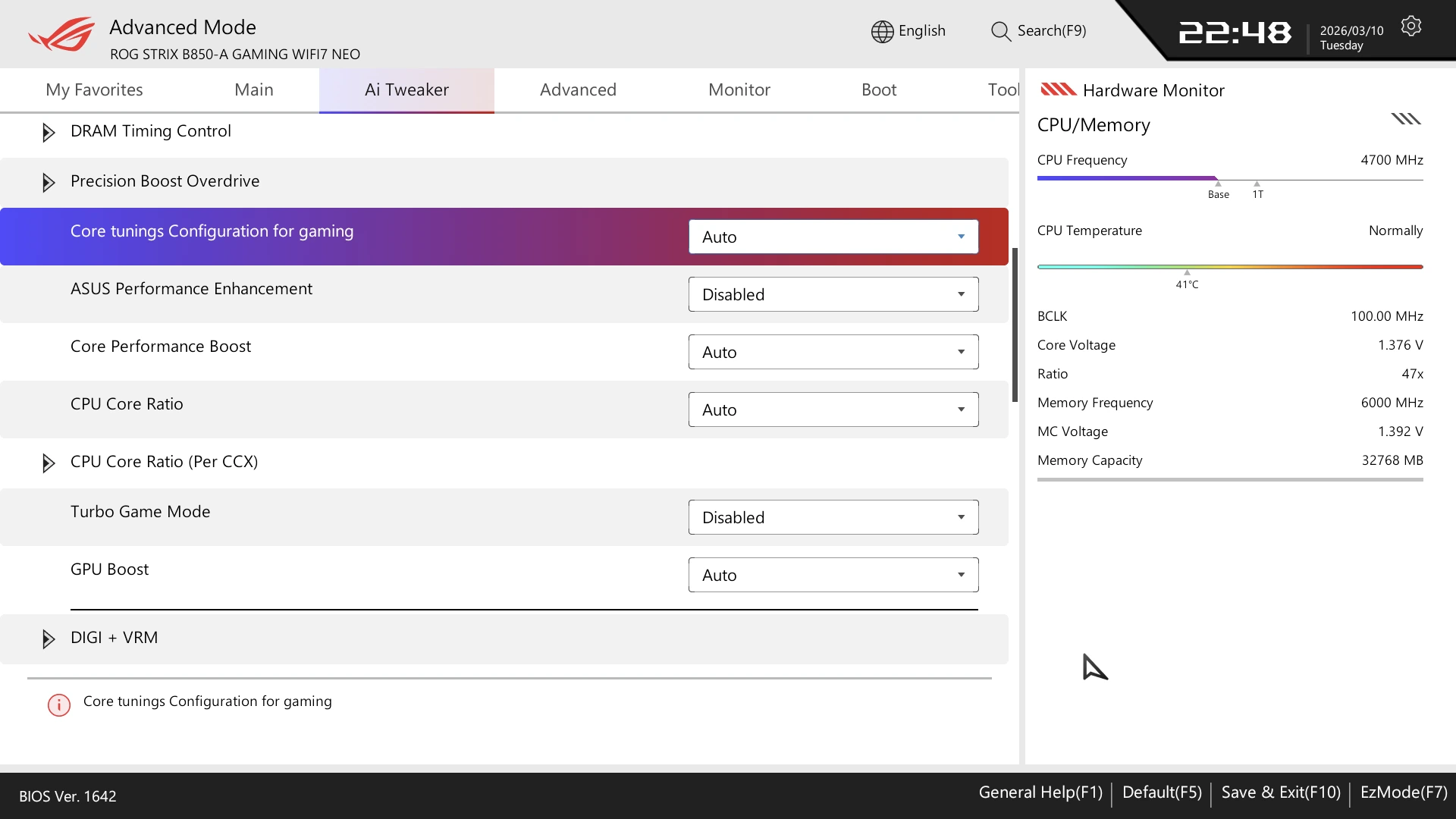Expand DRAM Timing Control submenu

click(x=49, y=133)
